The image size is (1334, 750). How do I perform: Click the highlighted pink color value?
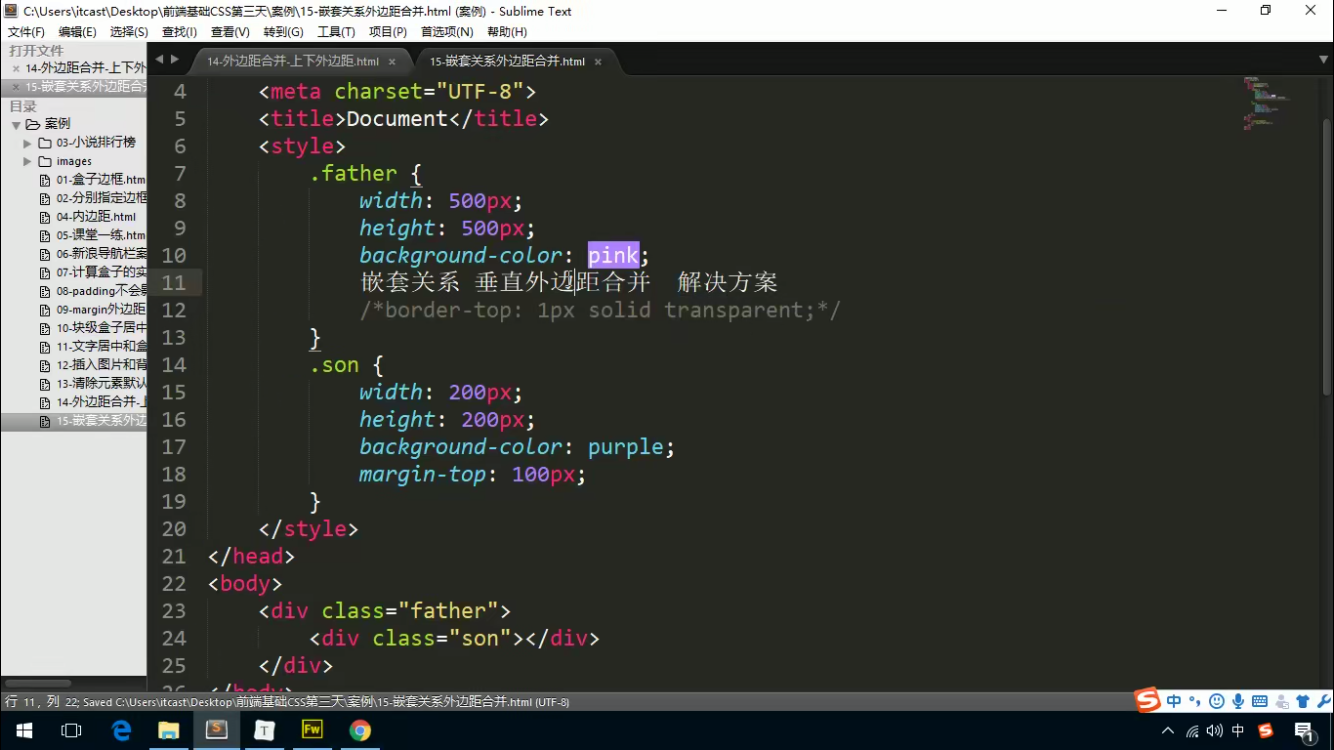click(613, 256)
